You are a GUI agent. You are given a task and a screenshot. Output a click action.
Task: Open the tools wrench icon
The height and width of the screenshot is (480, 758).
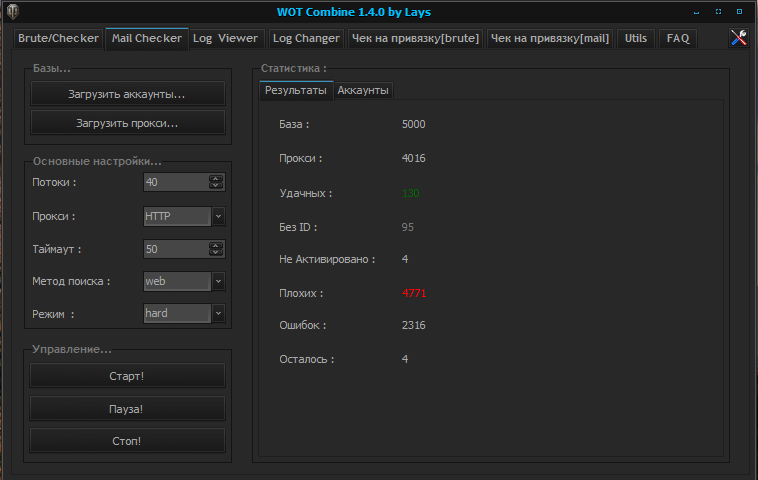coord(739,37)
